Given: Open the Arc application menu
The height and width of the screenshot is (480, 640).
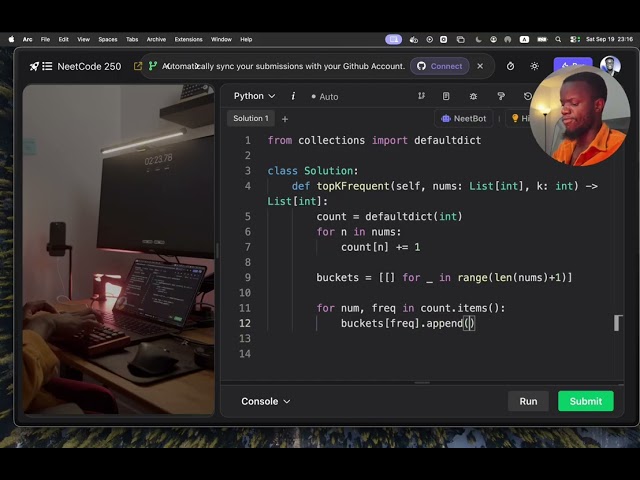Looking at the screenshot, I should tap(27, 40).
